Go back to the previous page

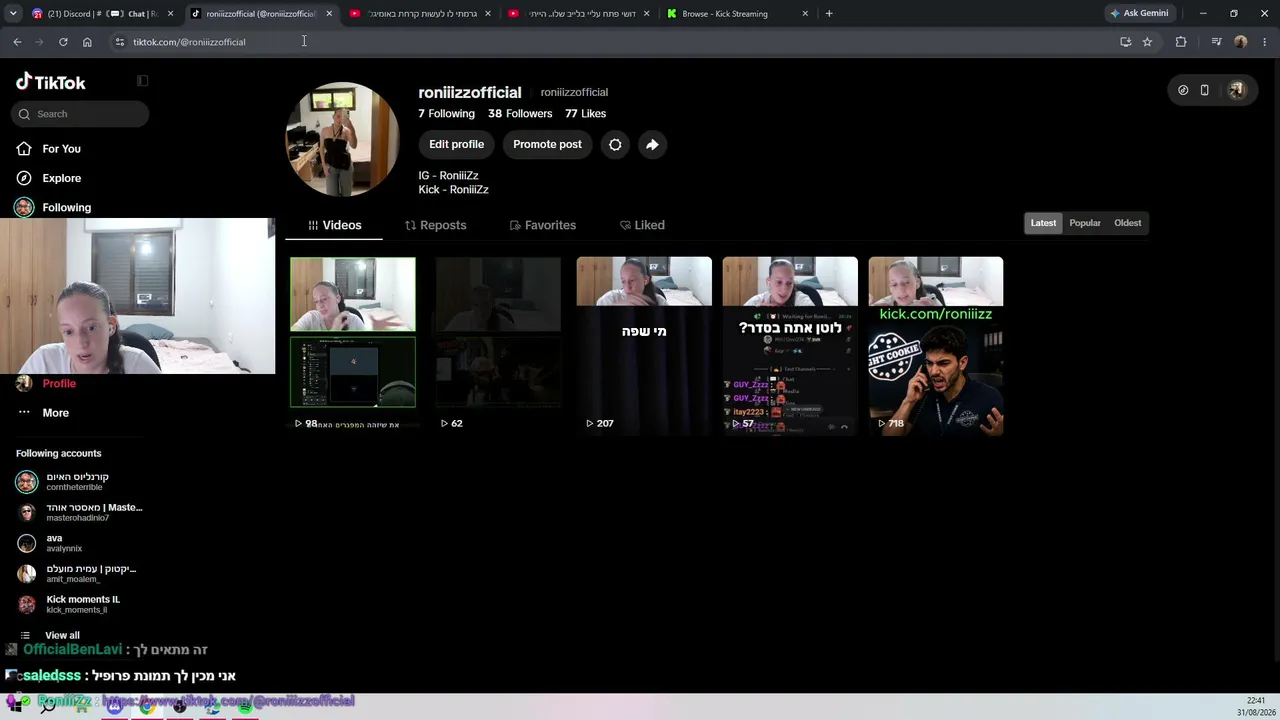17,42
